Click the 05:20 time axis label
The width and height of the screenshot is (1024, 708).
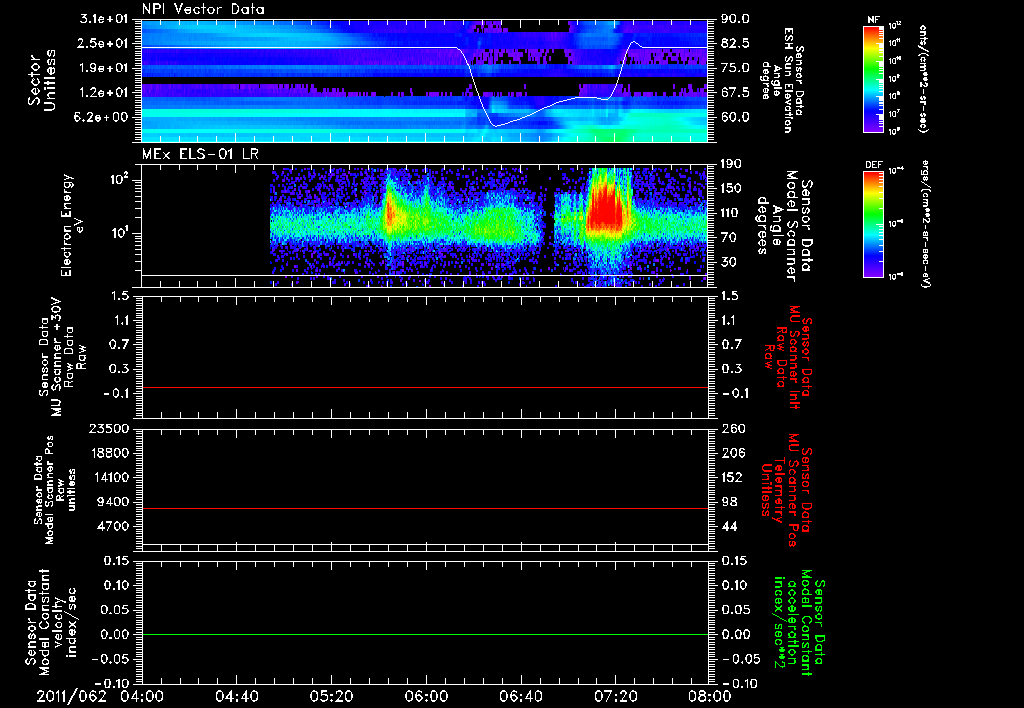[x=331, y=696]
